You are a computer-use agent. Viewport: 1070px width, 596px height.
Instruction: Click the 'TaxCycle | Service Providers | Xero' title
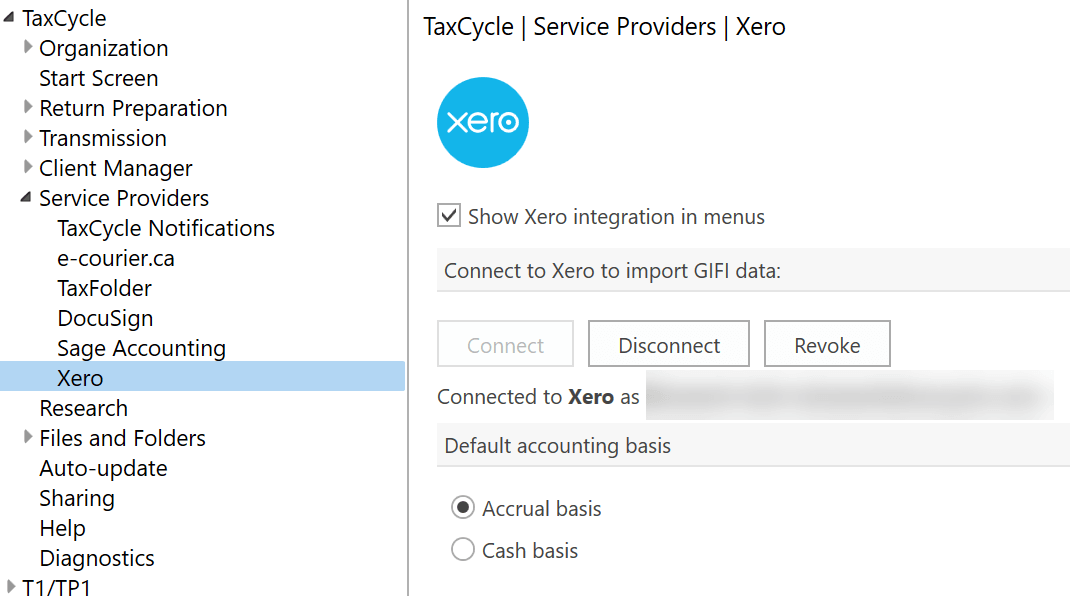pos(604,27)
